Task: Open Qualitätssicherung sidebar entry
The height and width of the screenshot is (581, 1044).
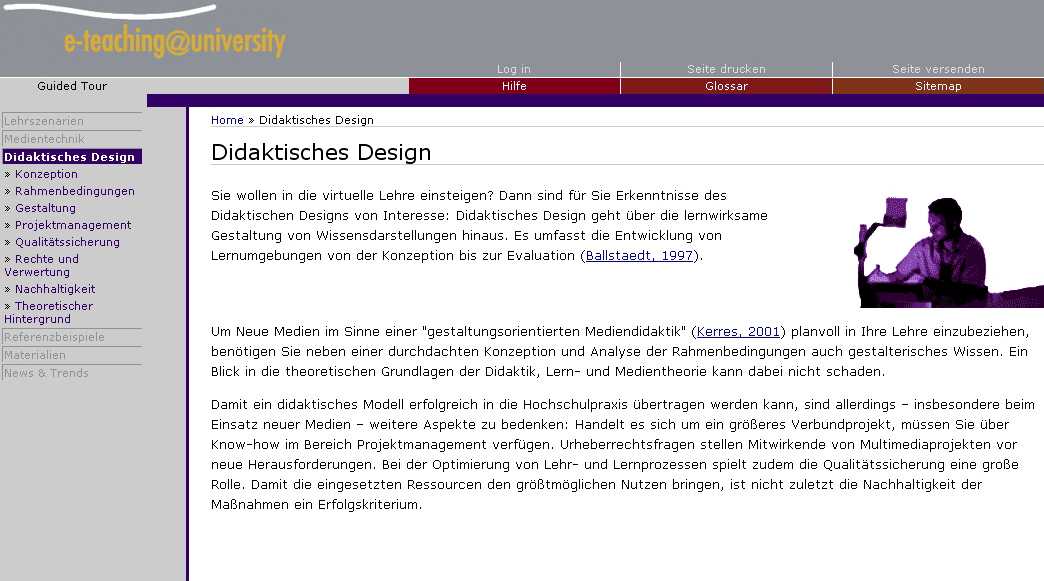Action: tap(67, 242)
